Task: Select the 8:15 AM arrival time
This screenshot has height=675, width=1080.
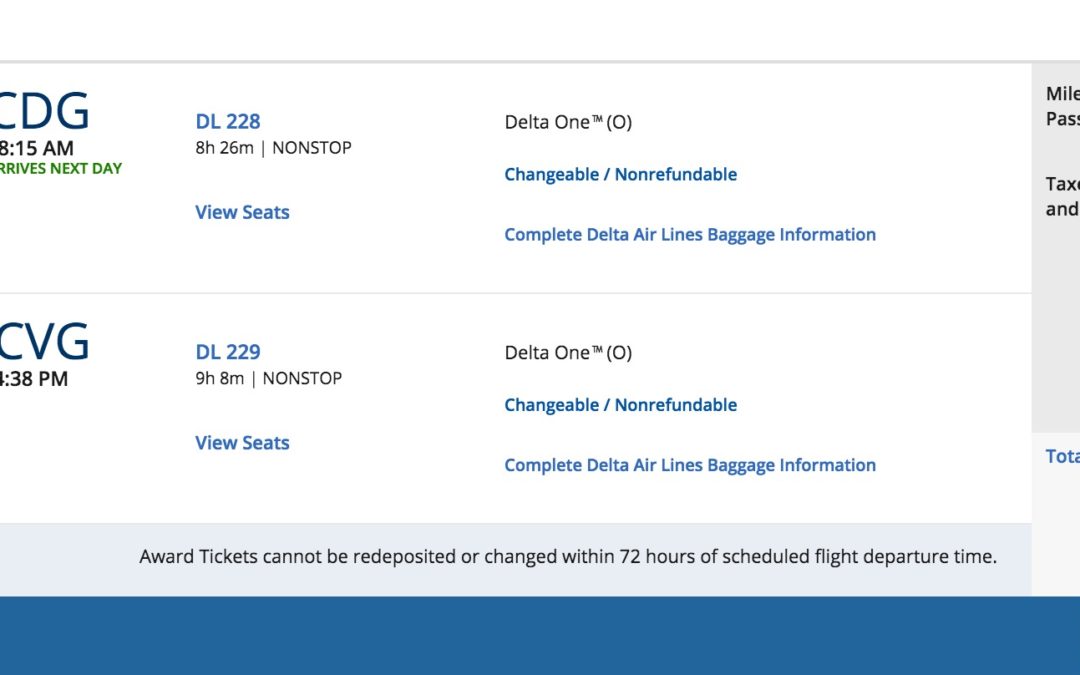Action: [37, 149]
